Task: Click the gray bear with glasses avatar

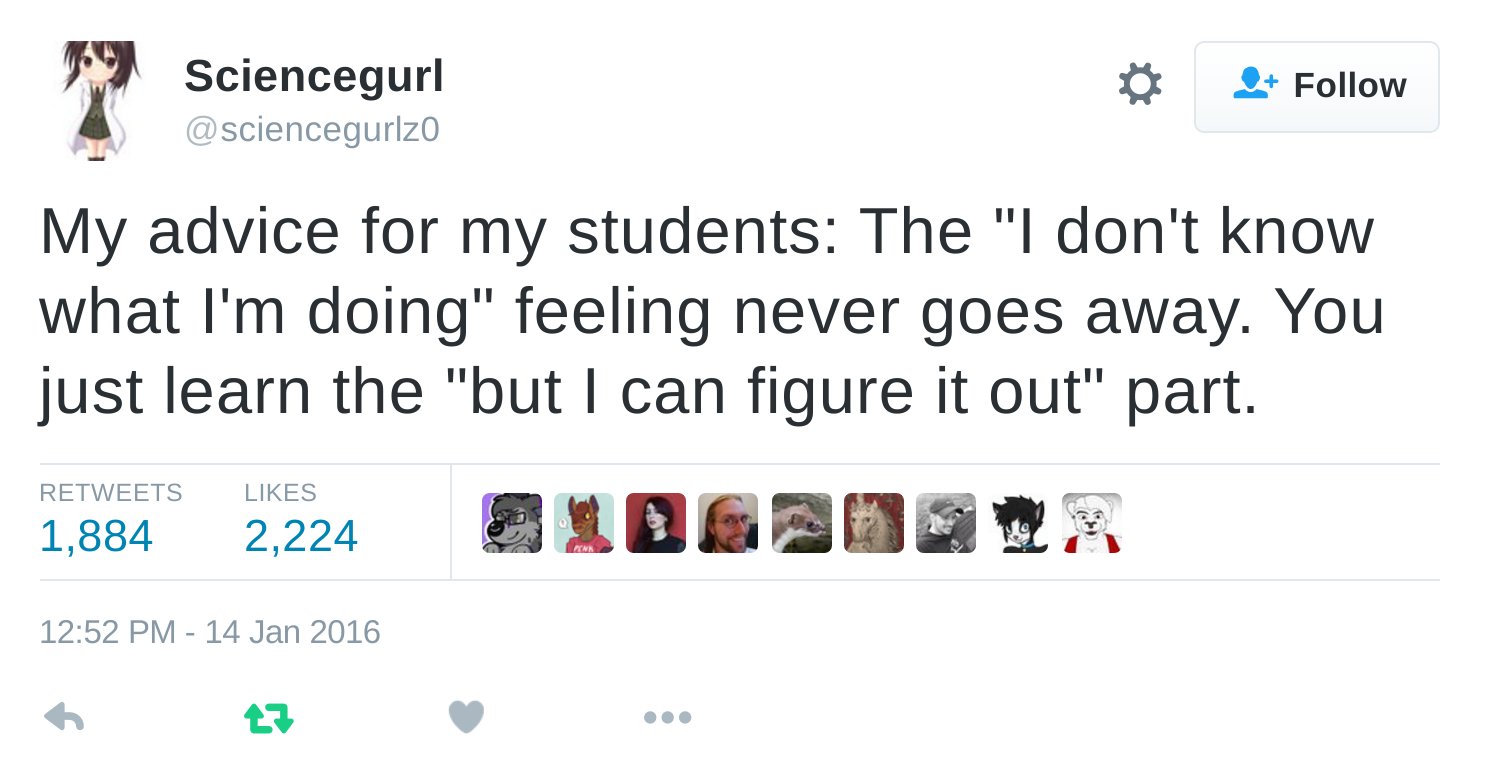Action: (512, 523)
